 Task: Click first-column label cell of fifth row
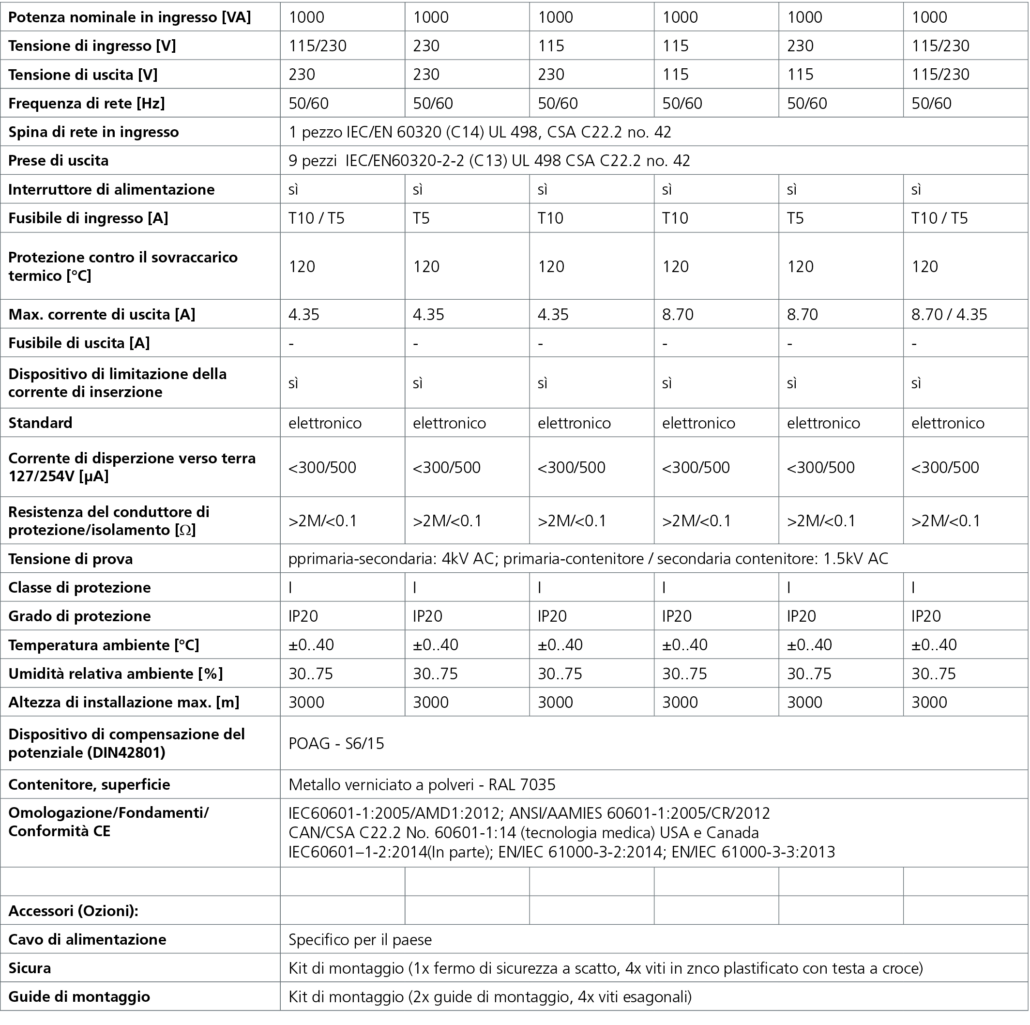pyautogui.click(x=140, y=131)
